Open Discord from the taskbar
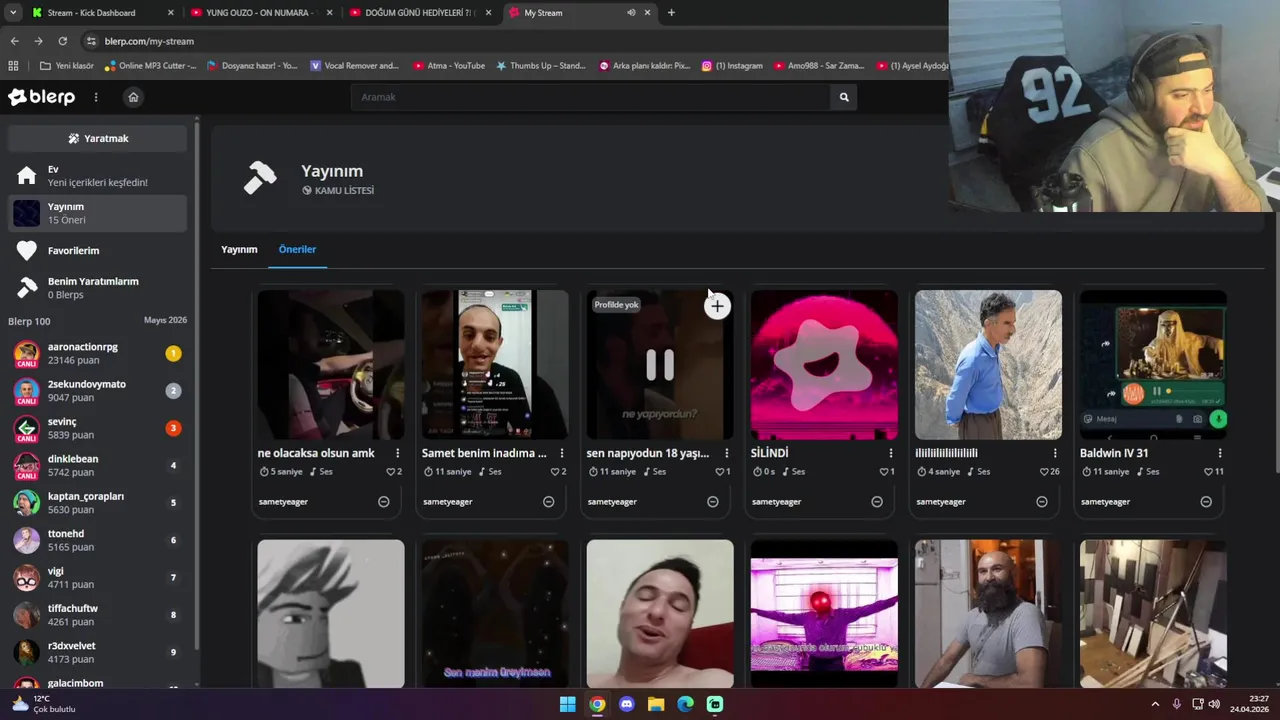1280x720 pixels. (627, 704)
